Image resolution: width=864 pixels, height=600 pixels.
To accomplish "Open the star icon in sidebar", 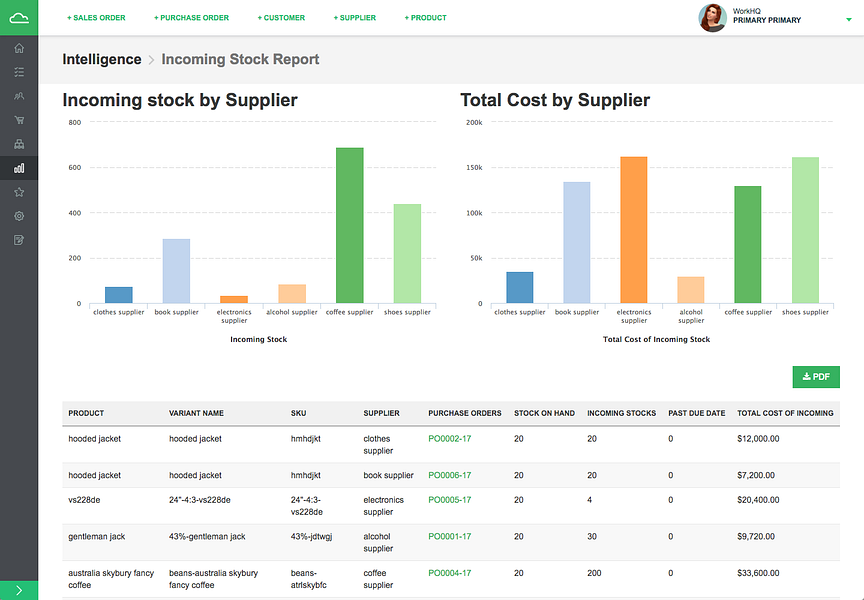I will 19,192.
